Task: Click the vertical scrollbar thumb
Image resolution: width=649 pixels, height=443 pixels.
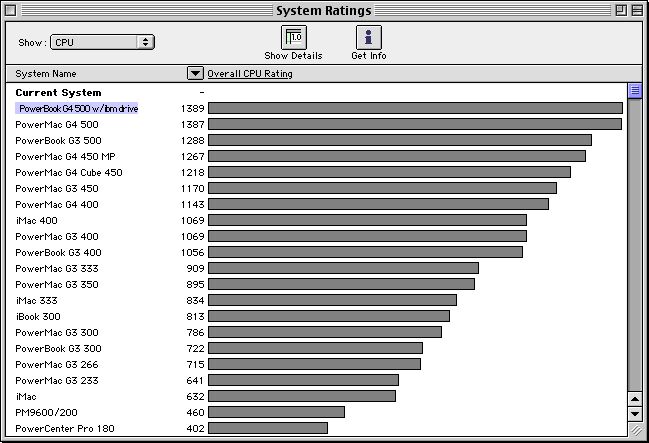Action: point(635,91)
